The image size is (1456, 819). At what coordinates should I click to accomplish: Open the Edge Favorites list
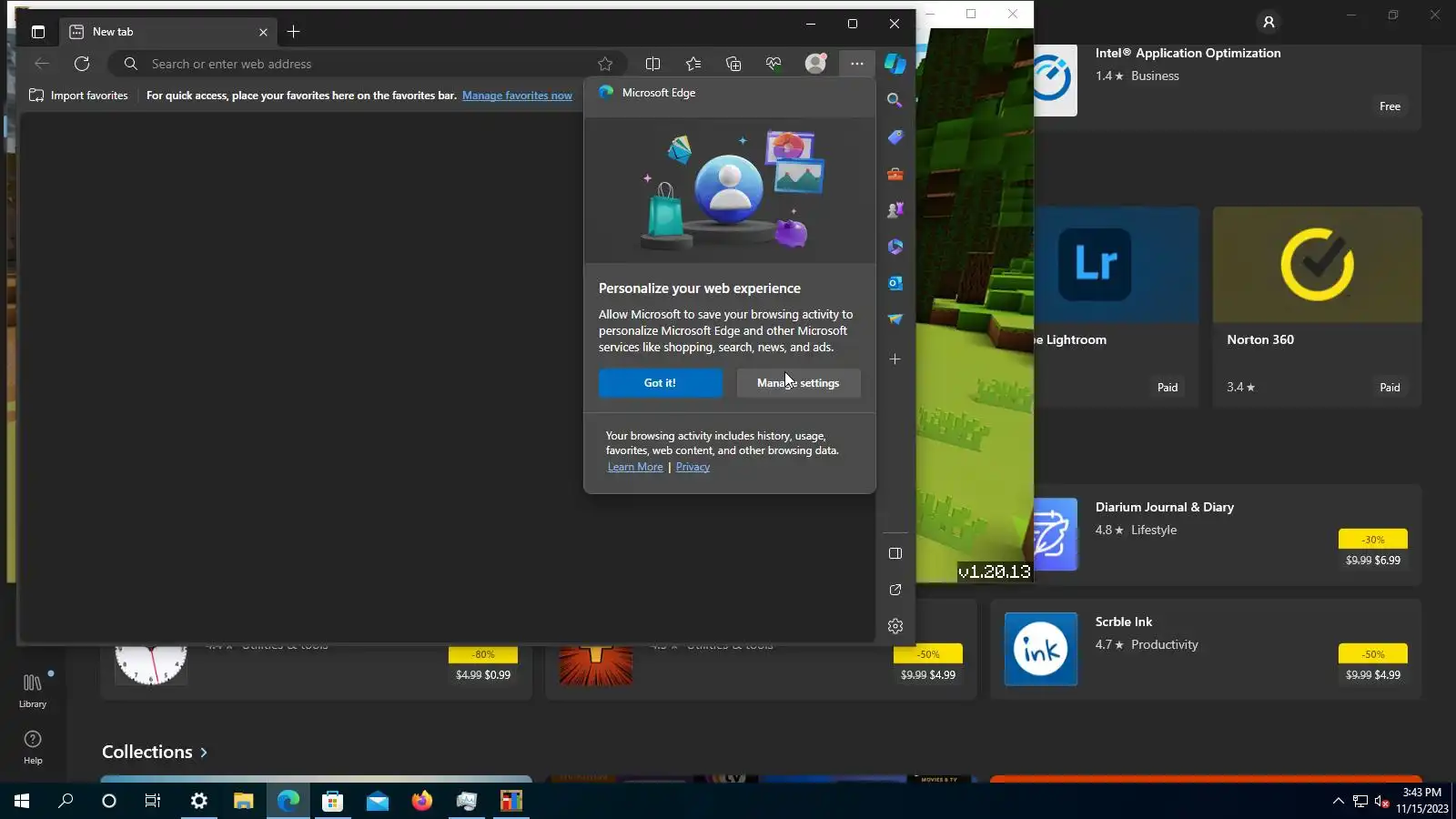(x=693, y=64)
